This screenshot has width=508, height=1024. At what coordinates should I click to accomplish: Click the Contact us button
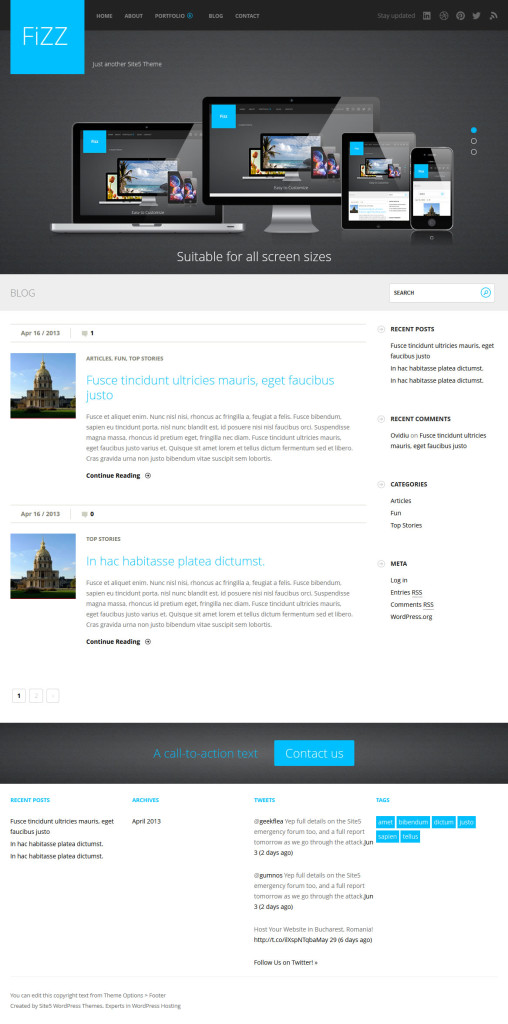pyautogui.click(x=314, y=753)
